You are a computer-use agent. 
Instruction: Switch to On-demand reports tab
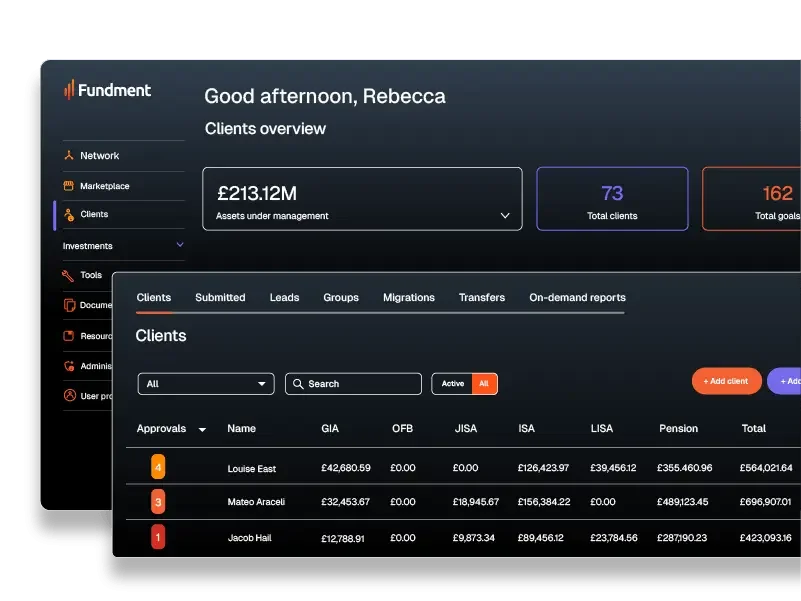[x=577, y=297]
